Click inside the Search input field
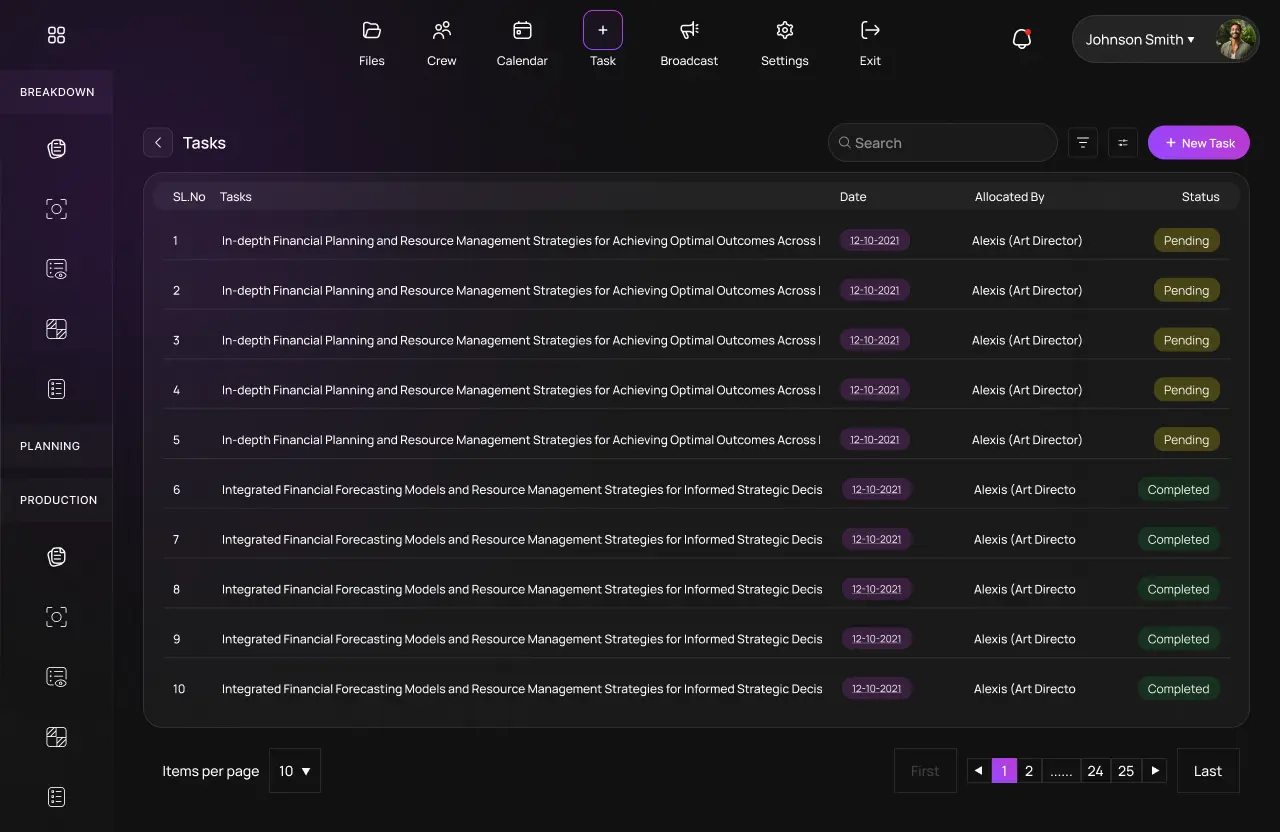1280x832 pixels. click(x=940, y=142)
